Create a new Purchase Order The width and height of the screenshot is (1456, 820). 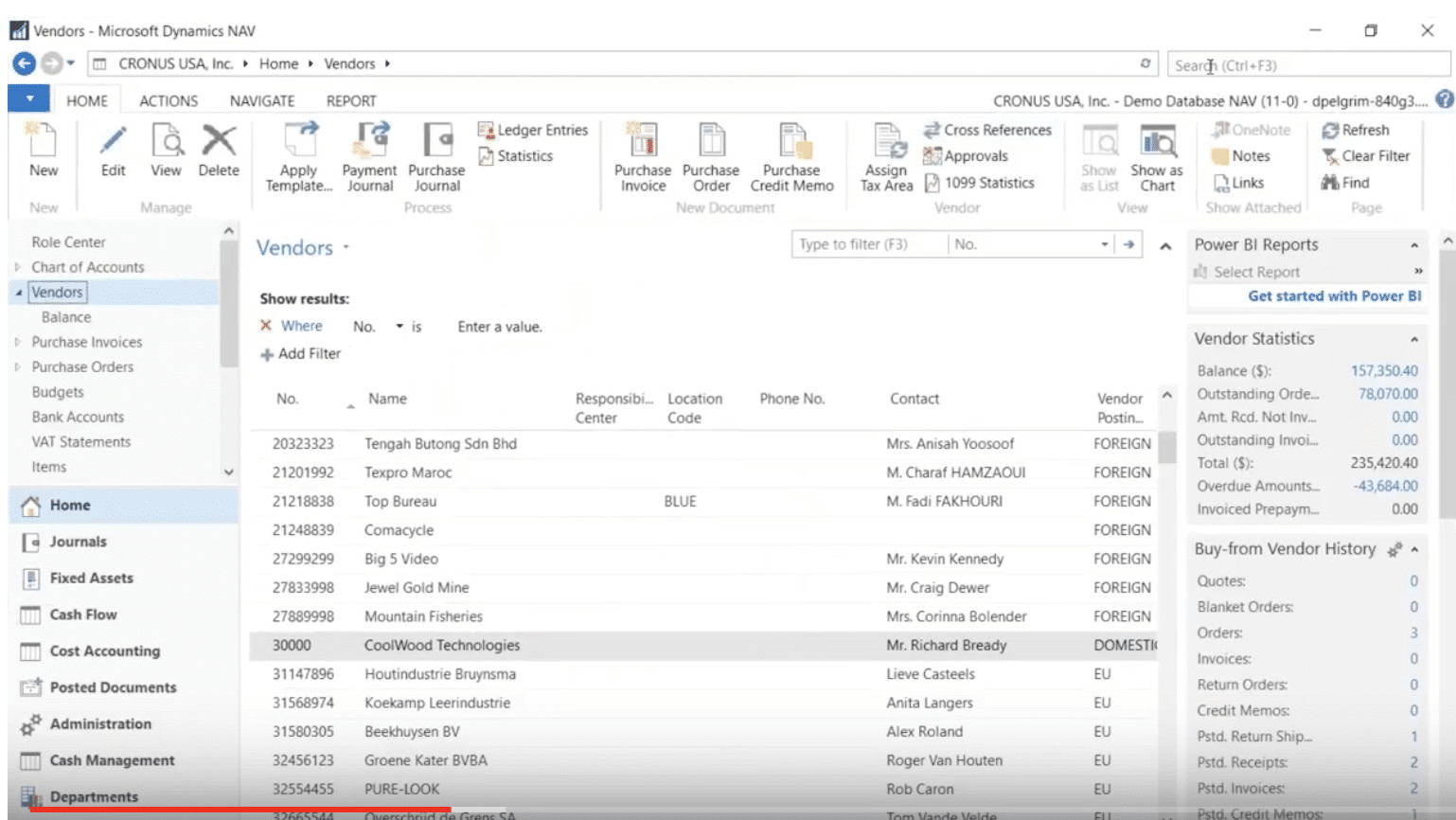(711, 157)
